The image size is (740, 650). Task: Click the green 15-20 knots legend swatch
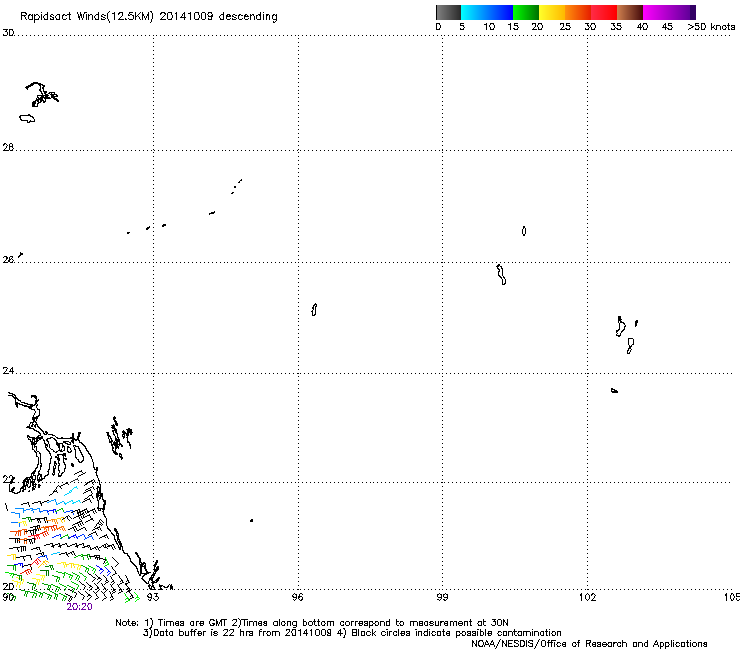pyautogui.click(x=526, y=12)
